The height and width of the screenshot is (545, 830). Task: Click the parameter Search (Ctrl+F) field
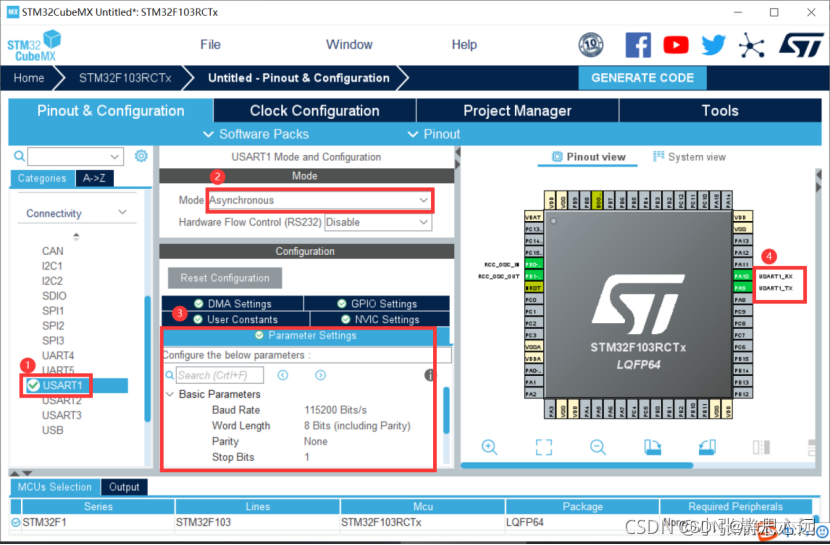tap(220, 375)
